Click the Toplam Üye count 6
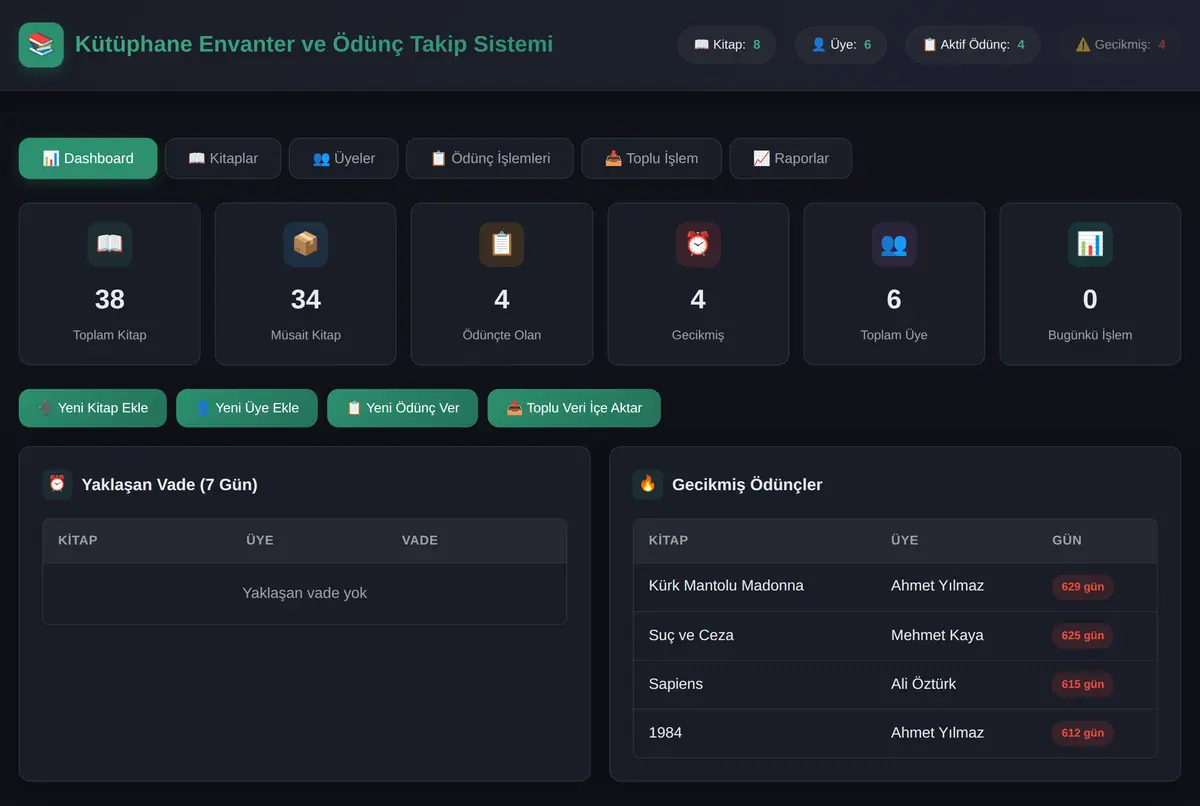The image size is (1200, 806). point(894,299)
